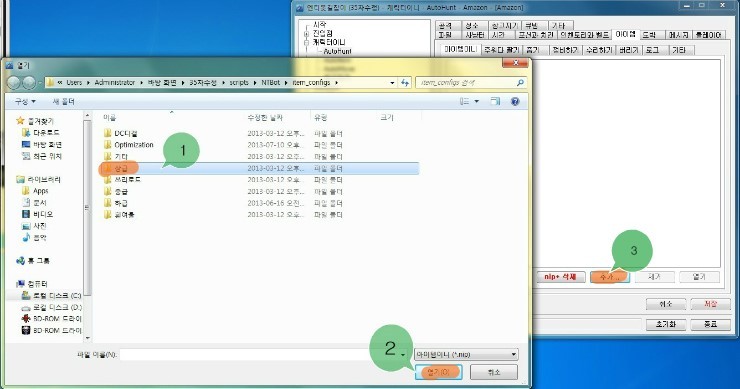Open the view options dropdown arrow
Viewport: 740px width, 389px height.
477,101
